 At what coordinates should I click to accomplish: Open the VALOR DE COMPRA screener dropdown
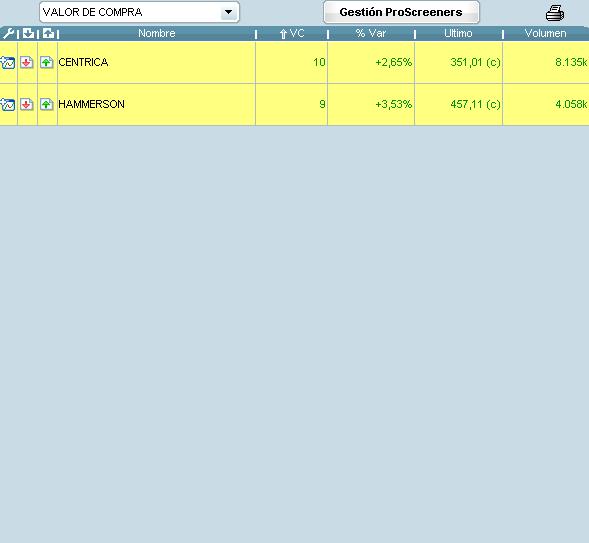tap(139, 12)
